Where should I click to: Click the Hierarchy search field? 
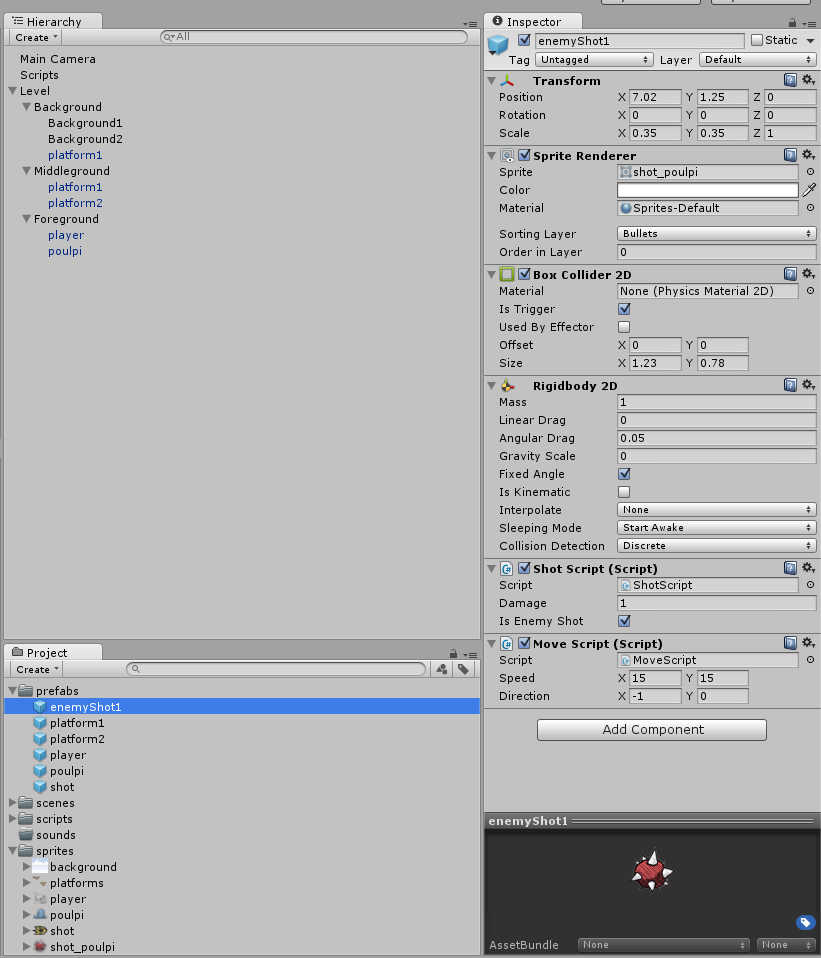click(314, 37)
